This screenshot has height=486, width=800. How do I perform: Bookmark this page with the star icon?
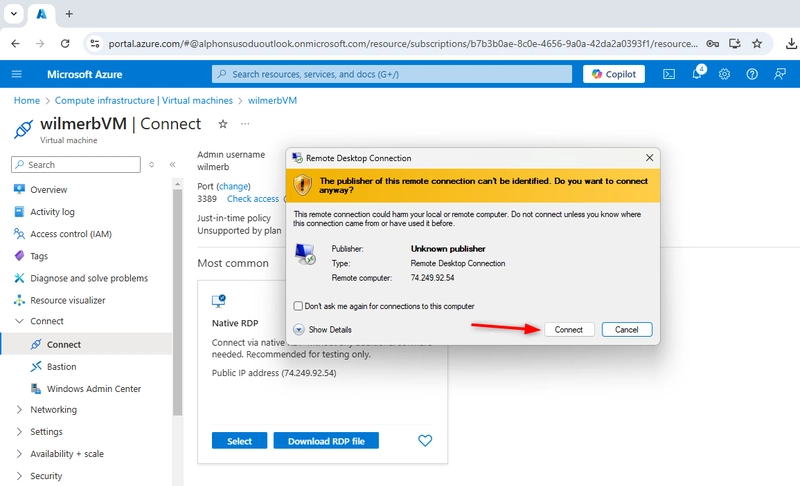pos(757,43)
